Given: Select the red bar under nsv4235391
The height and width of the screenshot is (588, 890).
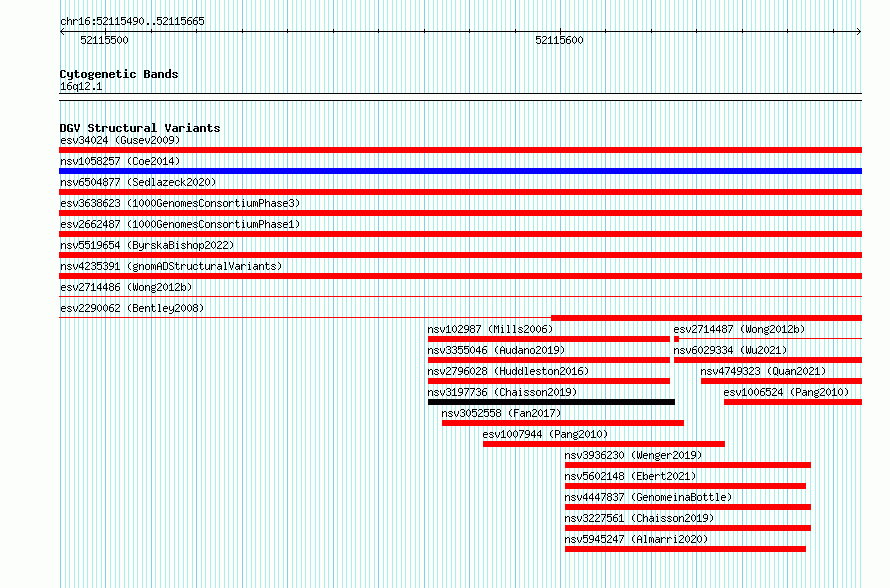Looking at the screenshot, I should pos(460,276).
